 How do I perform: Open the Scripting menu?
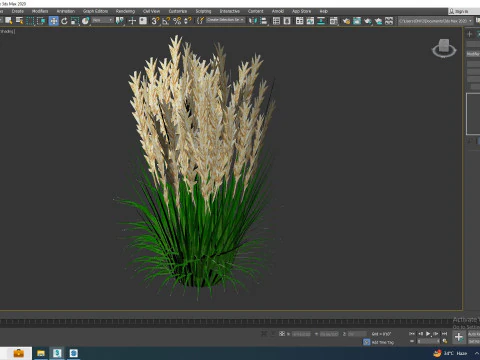coord(203,11)
